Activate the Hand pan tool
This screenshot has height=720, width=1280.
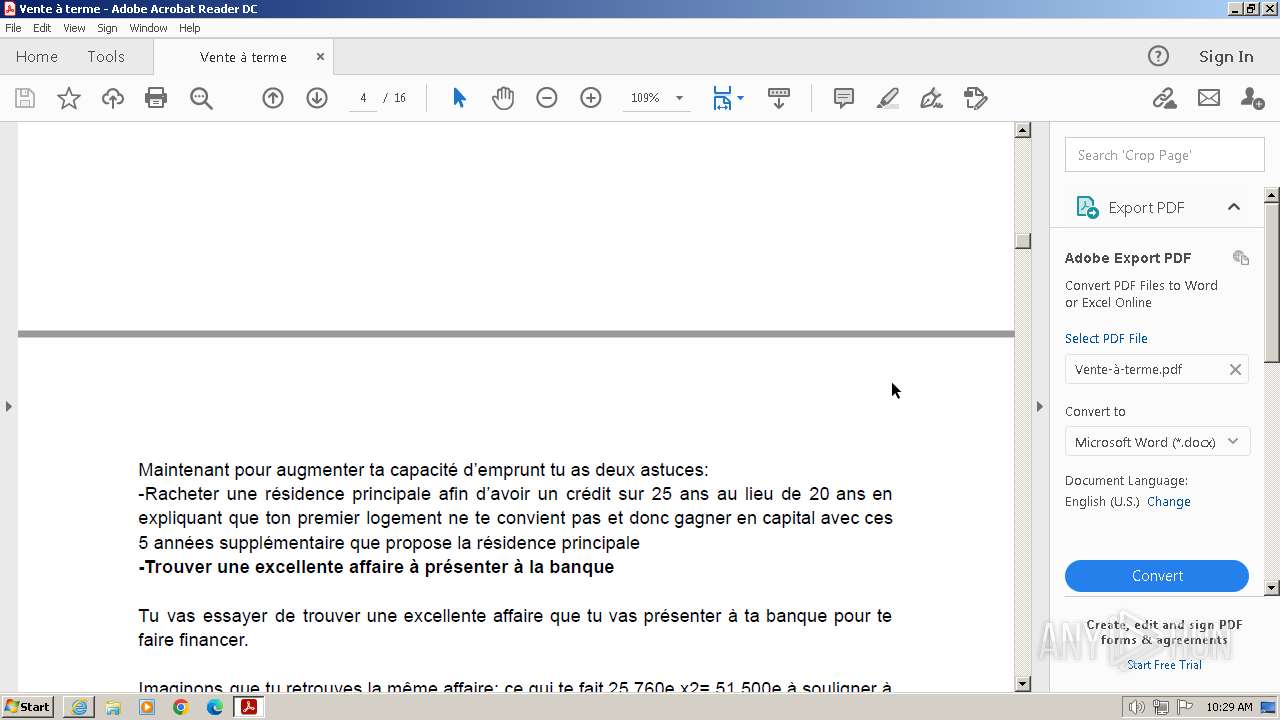coord(503,98)
